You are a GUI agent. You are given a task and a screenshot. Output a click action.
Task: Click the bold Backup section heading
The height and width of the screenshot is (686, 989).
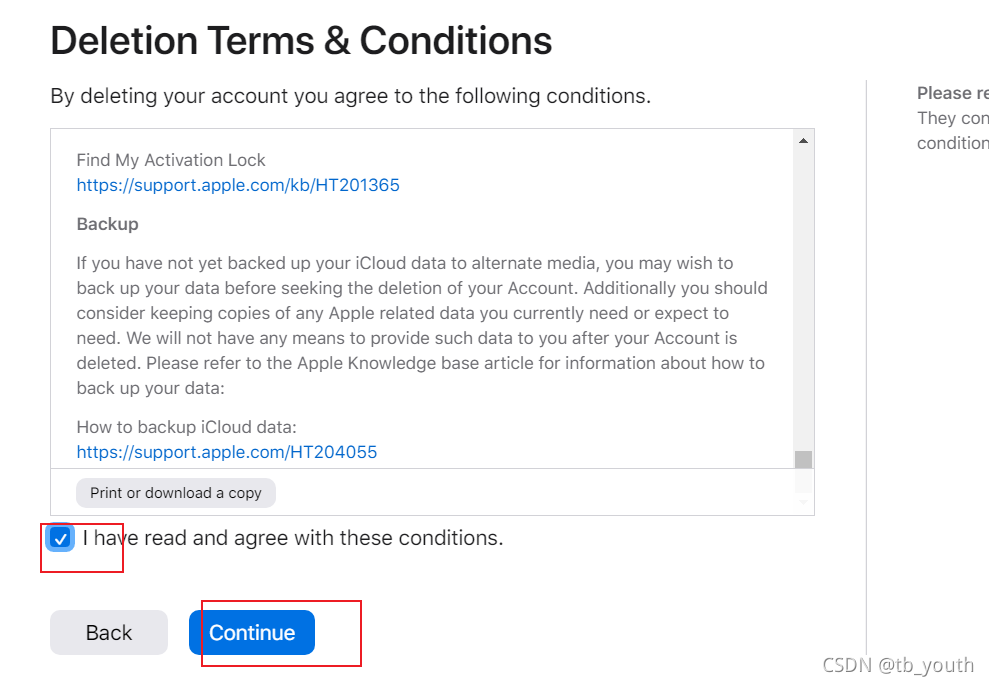coord(108,224)
